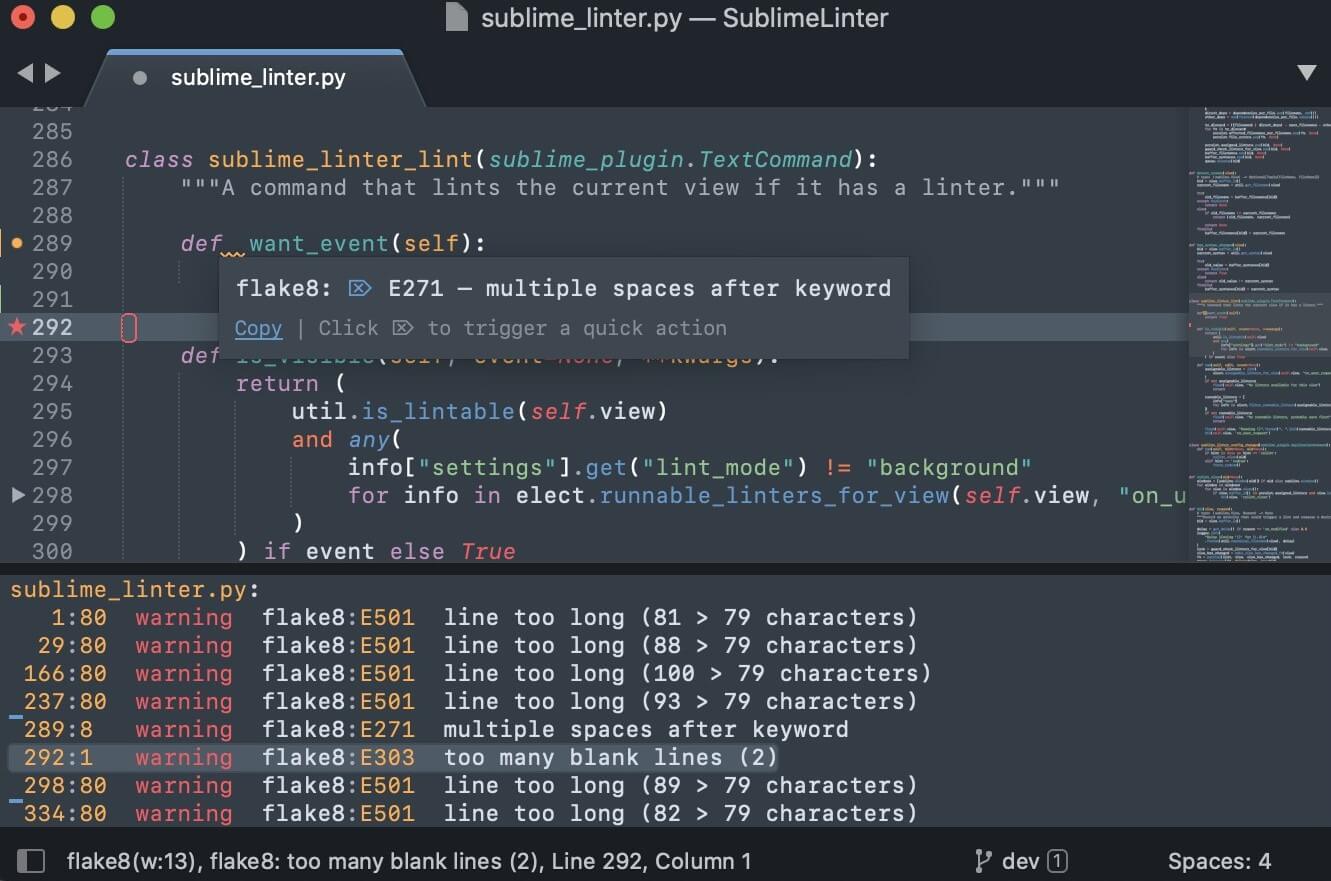Click the previous tab arrow

pos(25,73)
